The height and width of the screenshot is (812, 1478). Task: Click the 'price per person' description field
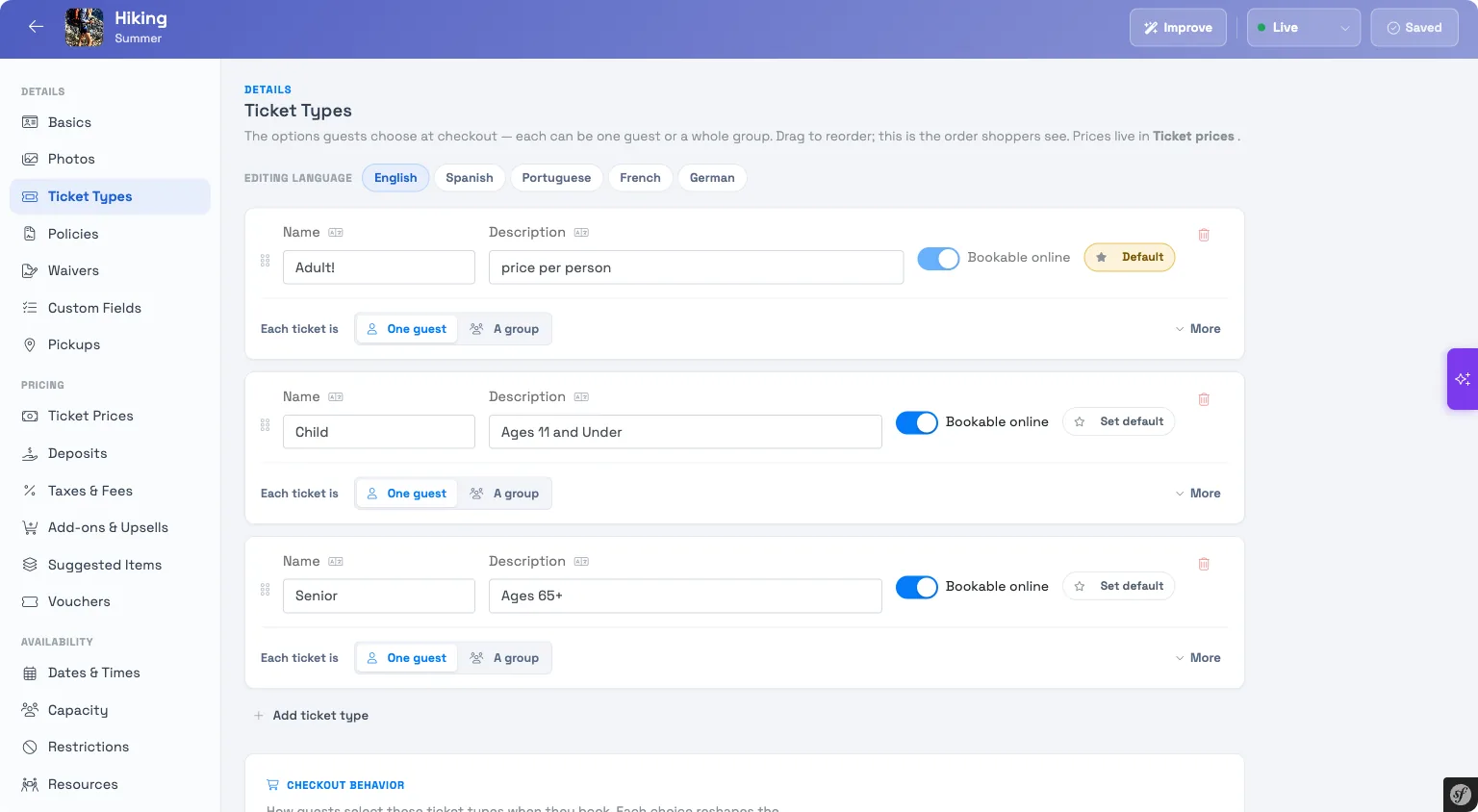point(696,267)
